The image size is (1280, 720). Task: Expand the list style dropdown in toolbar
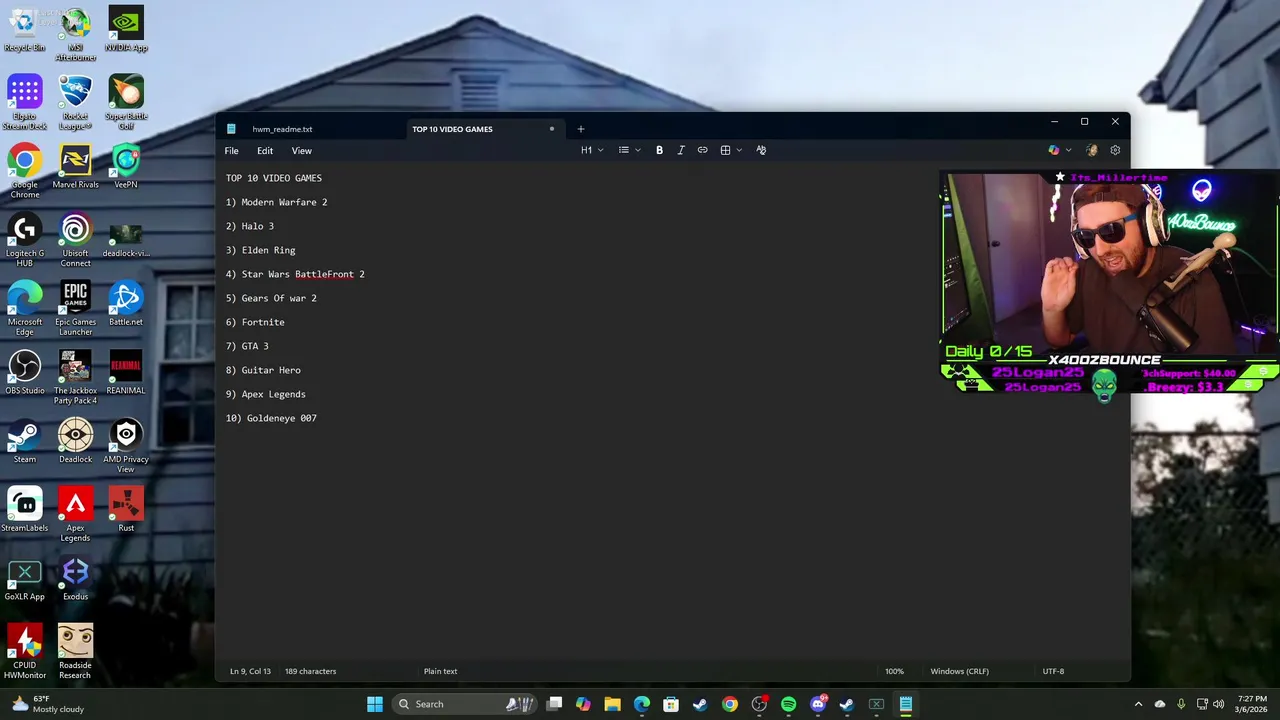638,150
